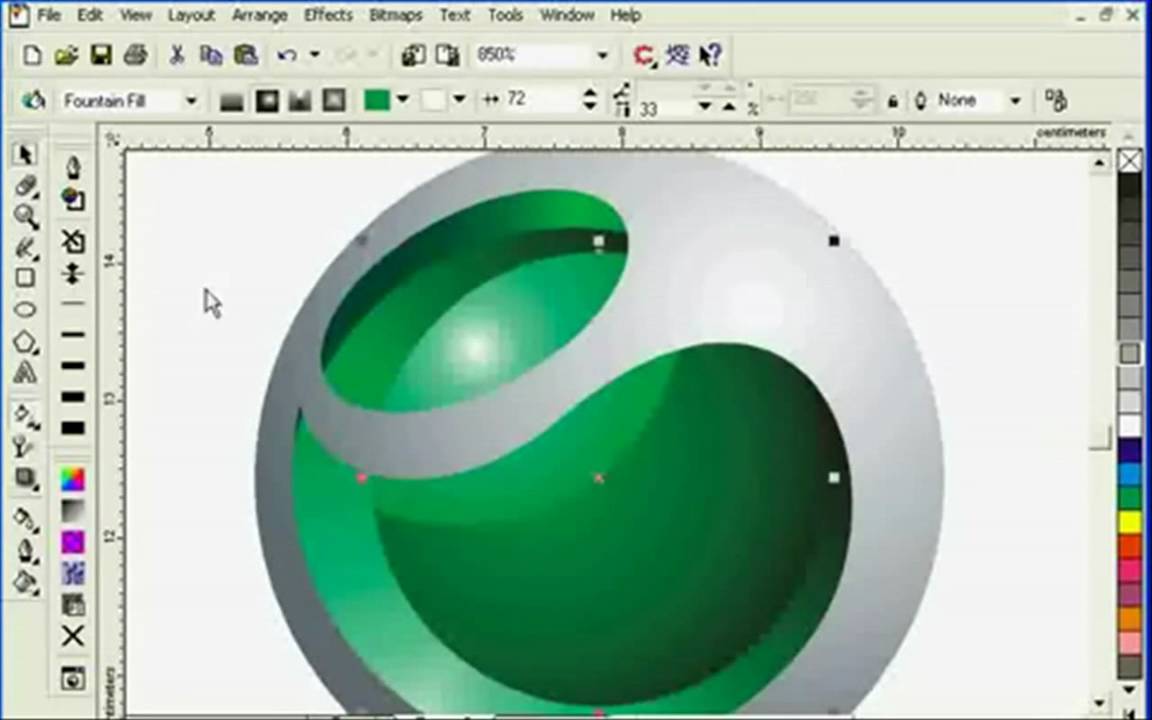The height and width of the screenshot is (720, 1152).
Task: Open the Fill bucket tool flyout
Action: 25,583
